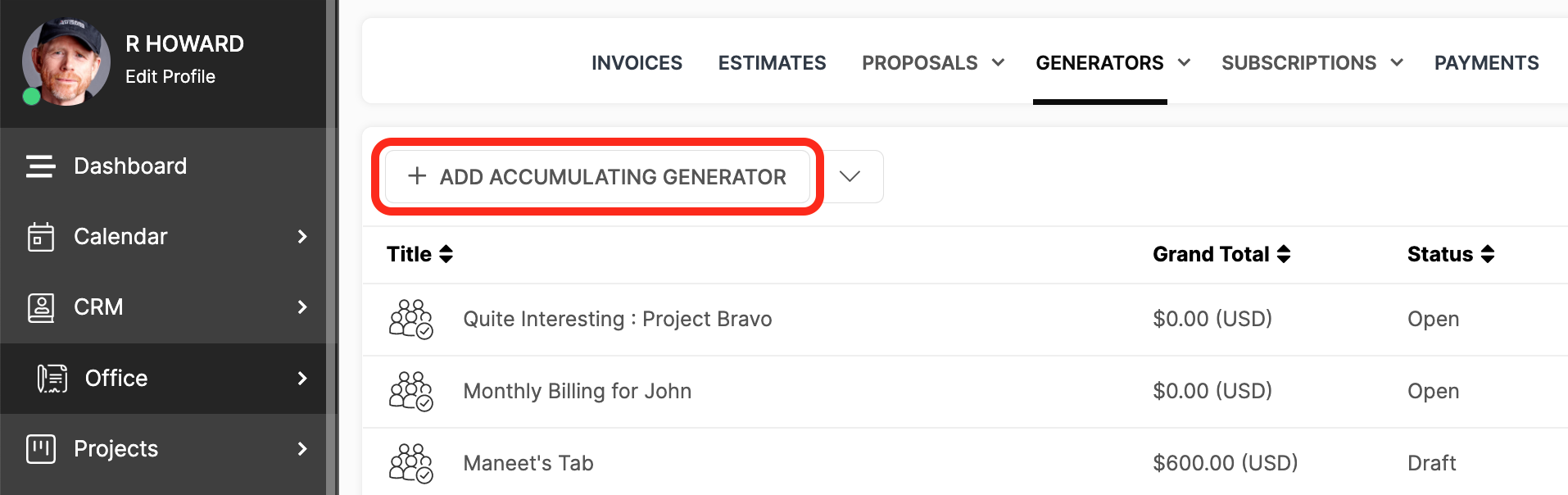The height and width of the screenshot is (495, 1568).
Task: Sort the list by Grand Total
Action: (1221, 255)
